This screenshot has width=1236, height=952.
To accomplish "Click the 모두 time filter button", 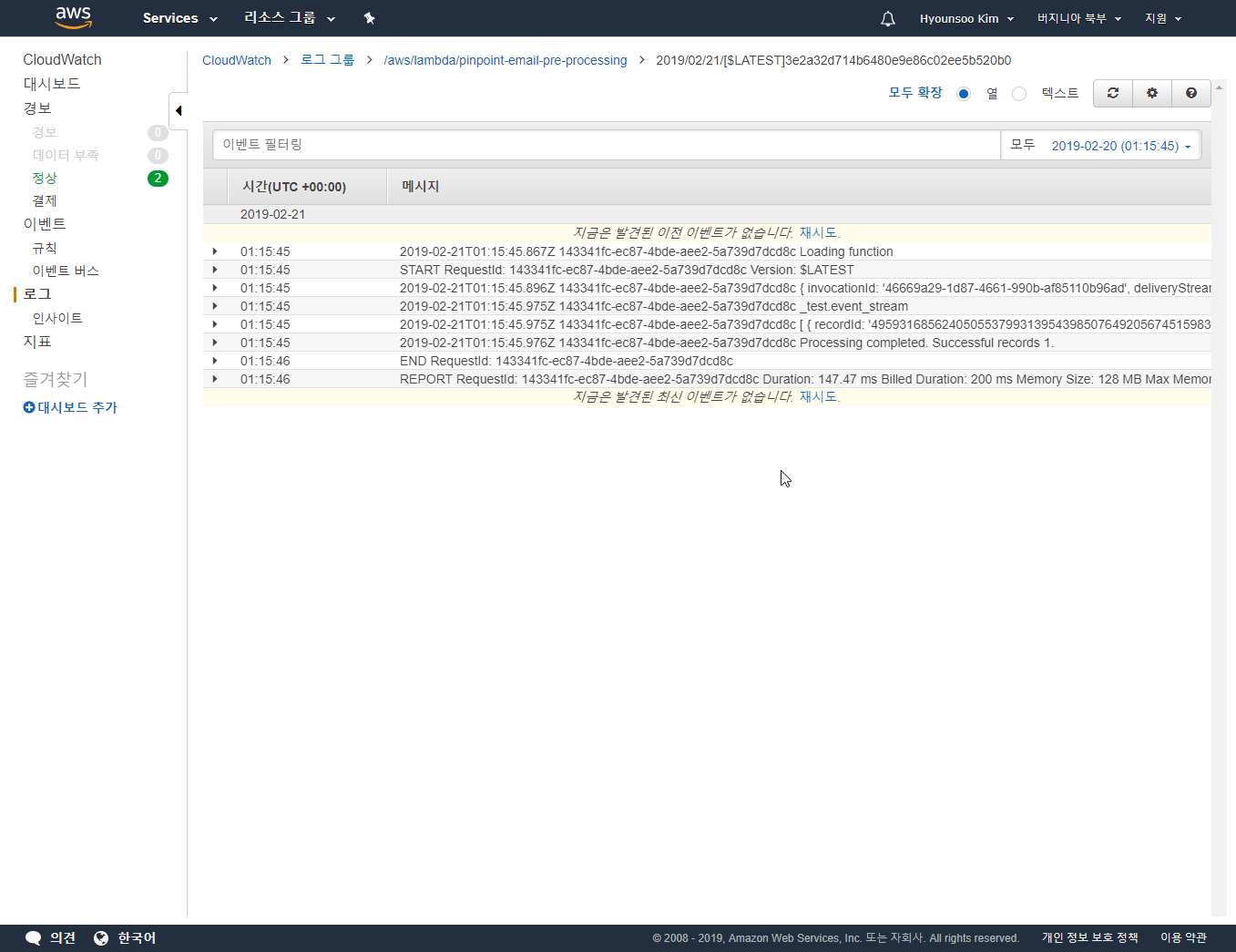I will click(1023, 145).
